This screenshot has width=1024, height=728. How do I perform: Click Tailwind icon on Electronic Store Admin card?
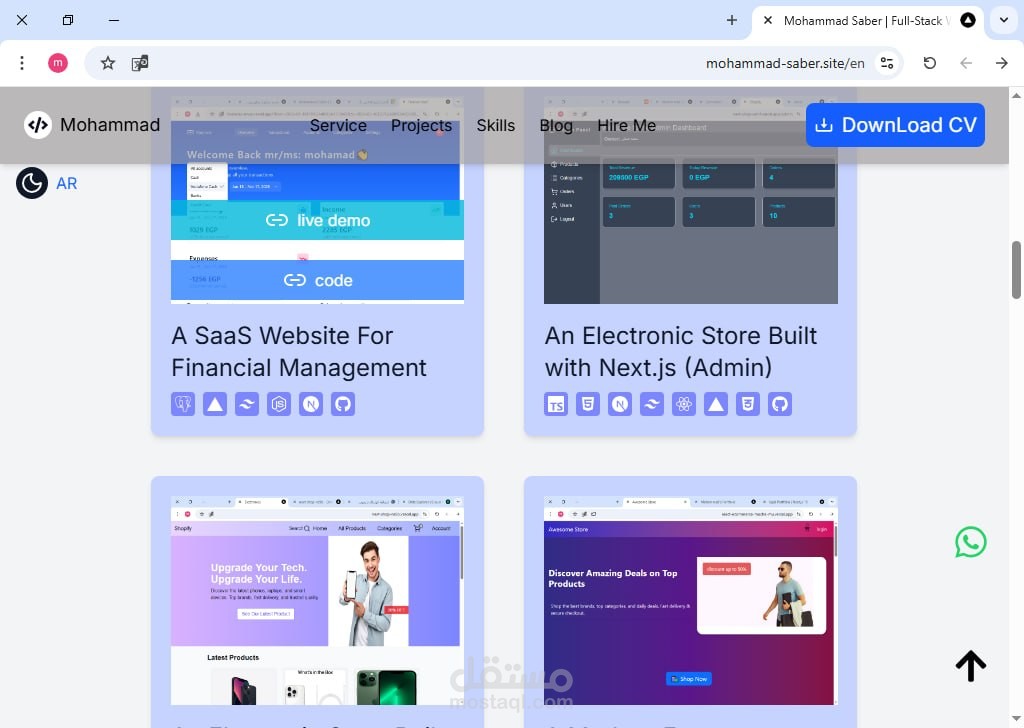(x=652, y=404)
